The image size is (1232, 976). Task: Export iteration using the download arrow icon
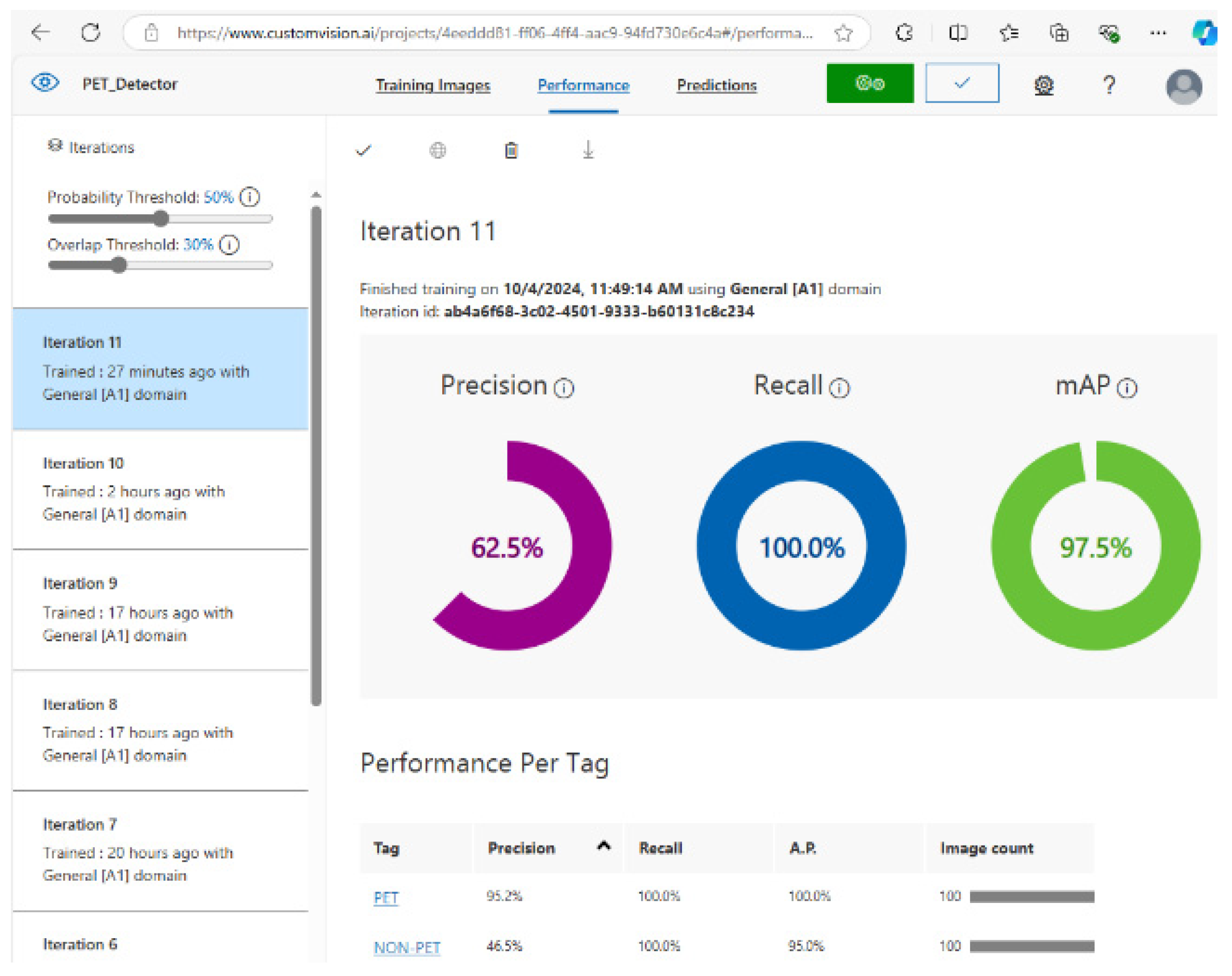tap(588, 150)
